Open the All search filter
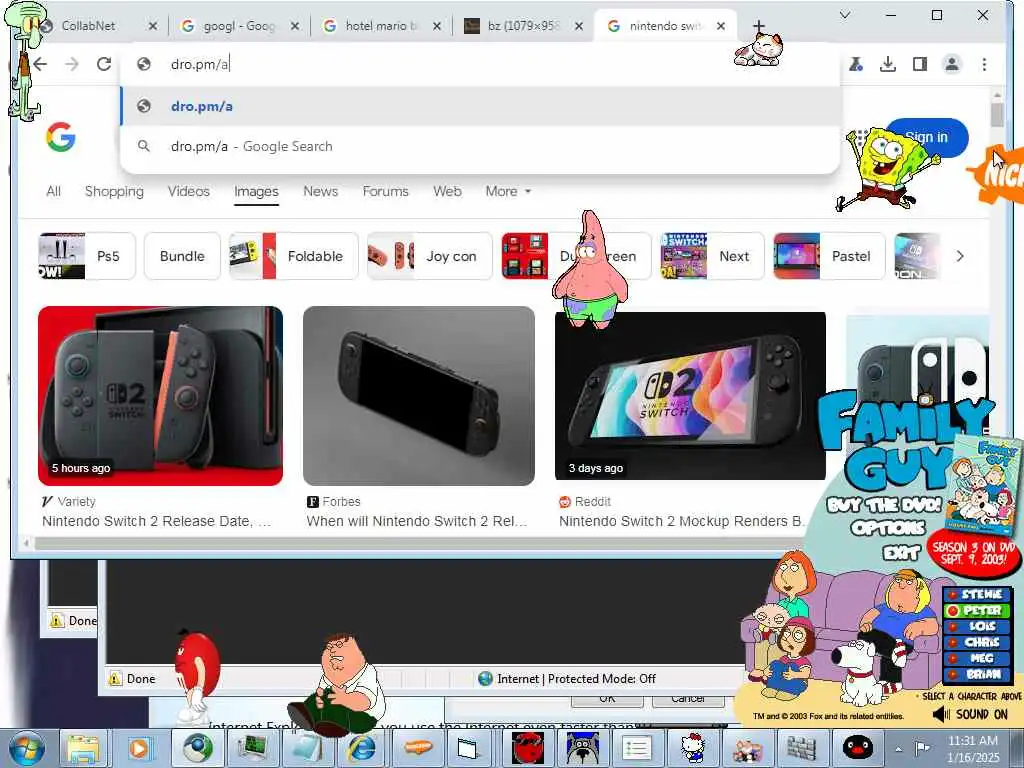 pyautogui.click(x=54, y=191)
